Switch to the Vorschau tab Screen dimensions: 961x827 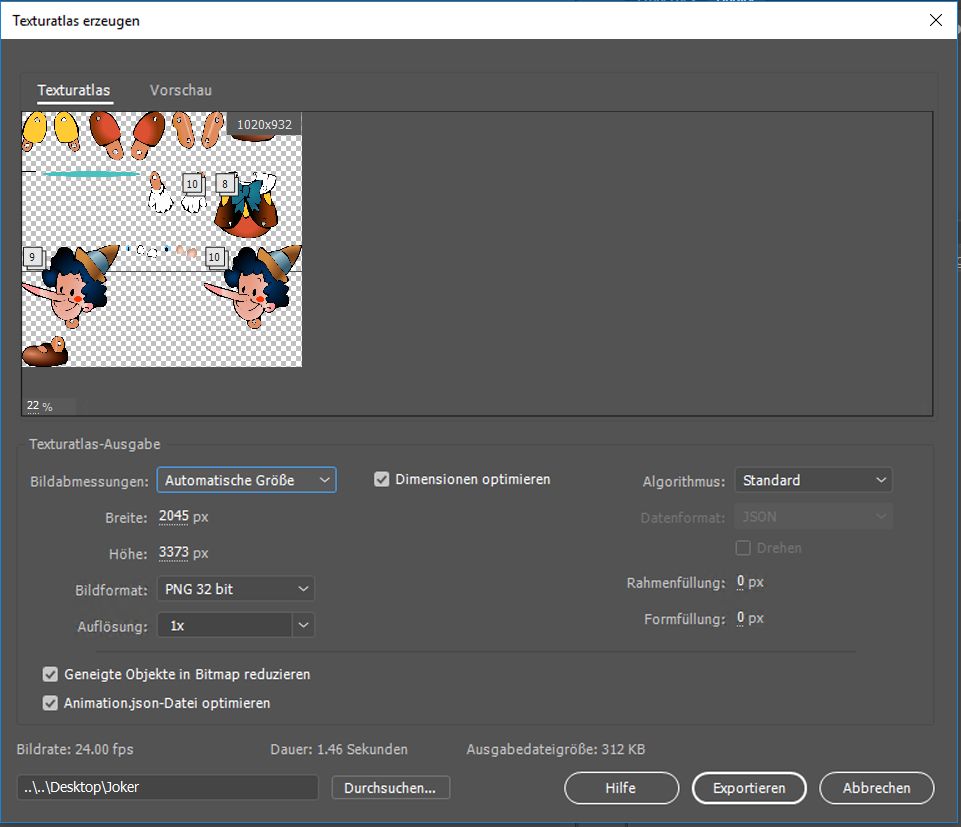180,90
